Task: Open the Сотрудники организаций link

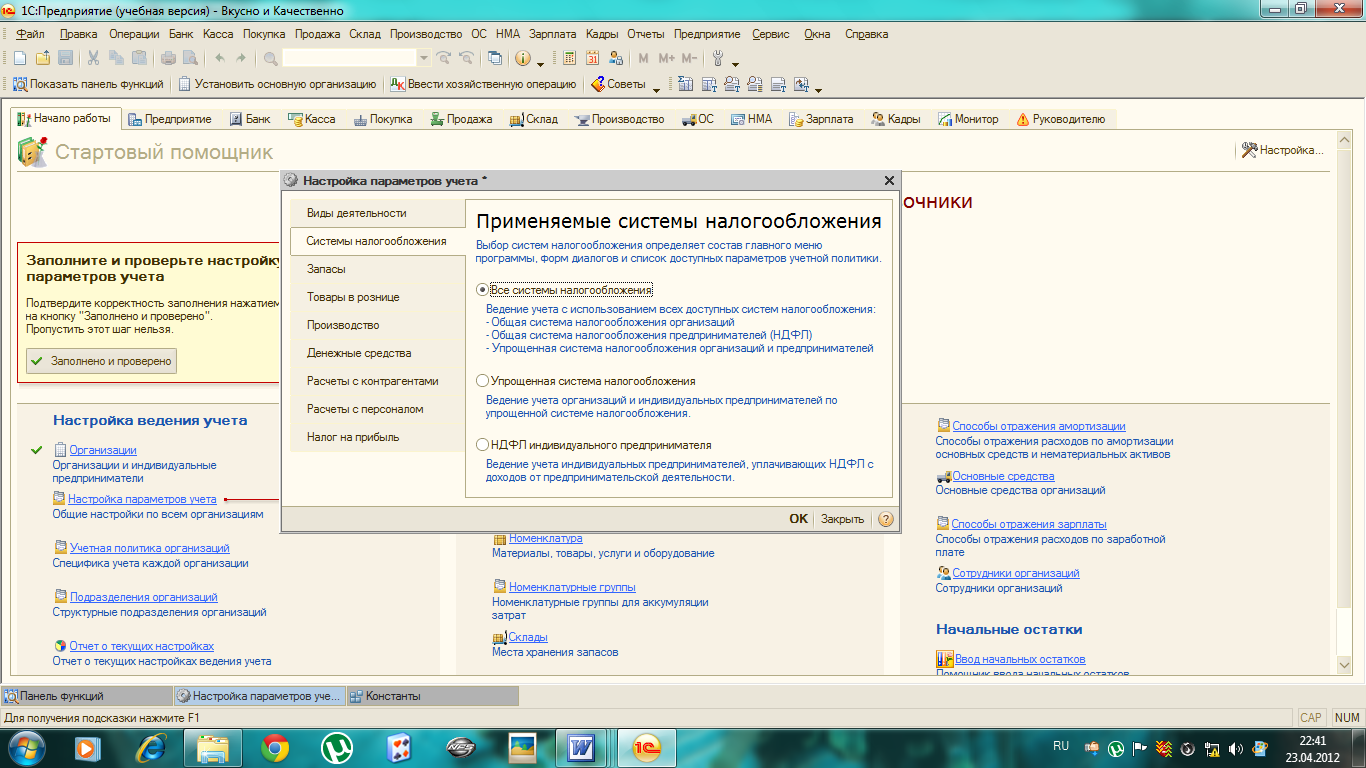Action: [x=1016, y=573]
